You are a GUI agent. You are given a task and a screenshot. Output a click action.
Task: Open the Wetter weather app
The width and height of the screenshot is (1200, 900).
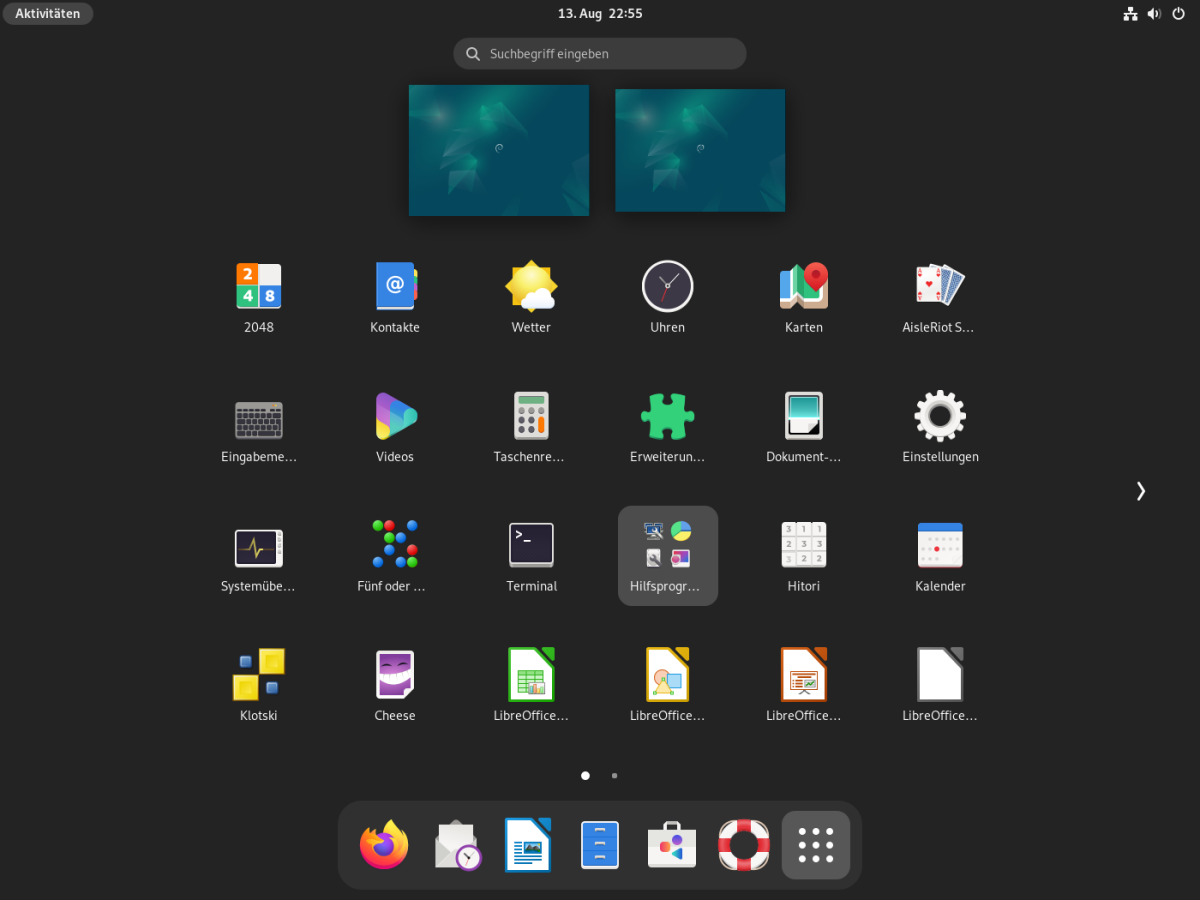pyautogui.click(x=531, y=286)
